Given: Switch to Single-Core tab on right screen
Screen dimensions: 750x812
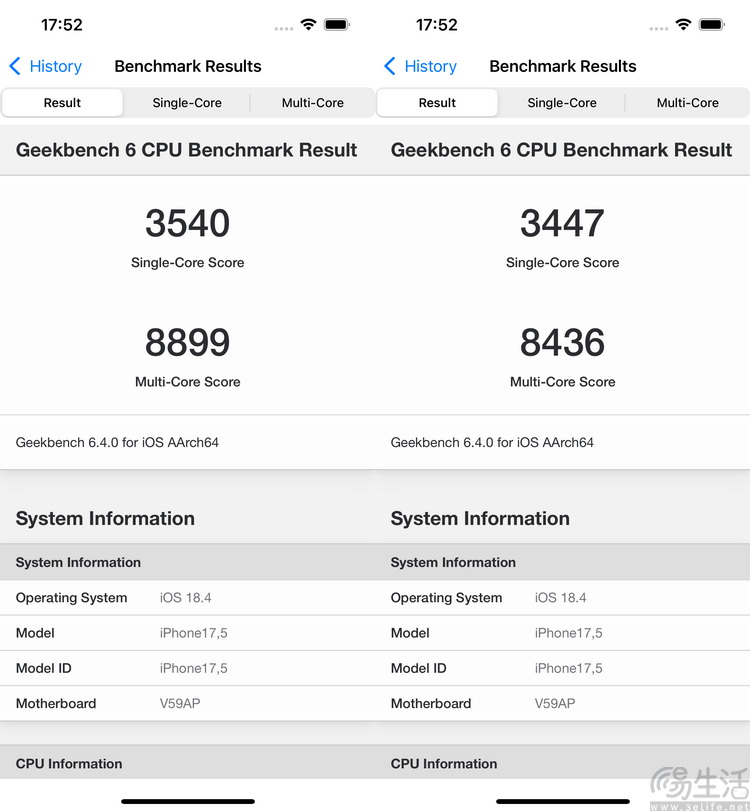Looking at the screenshot, I should point(562,103).
